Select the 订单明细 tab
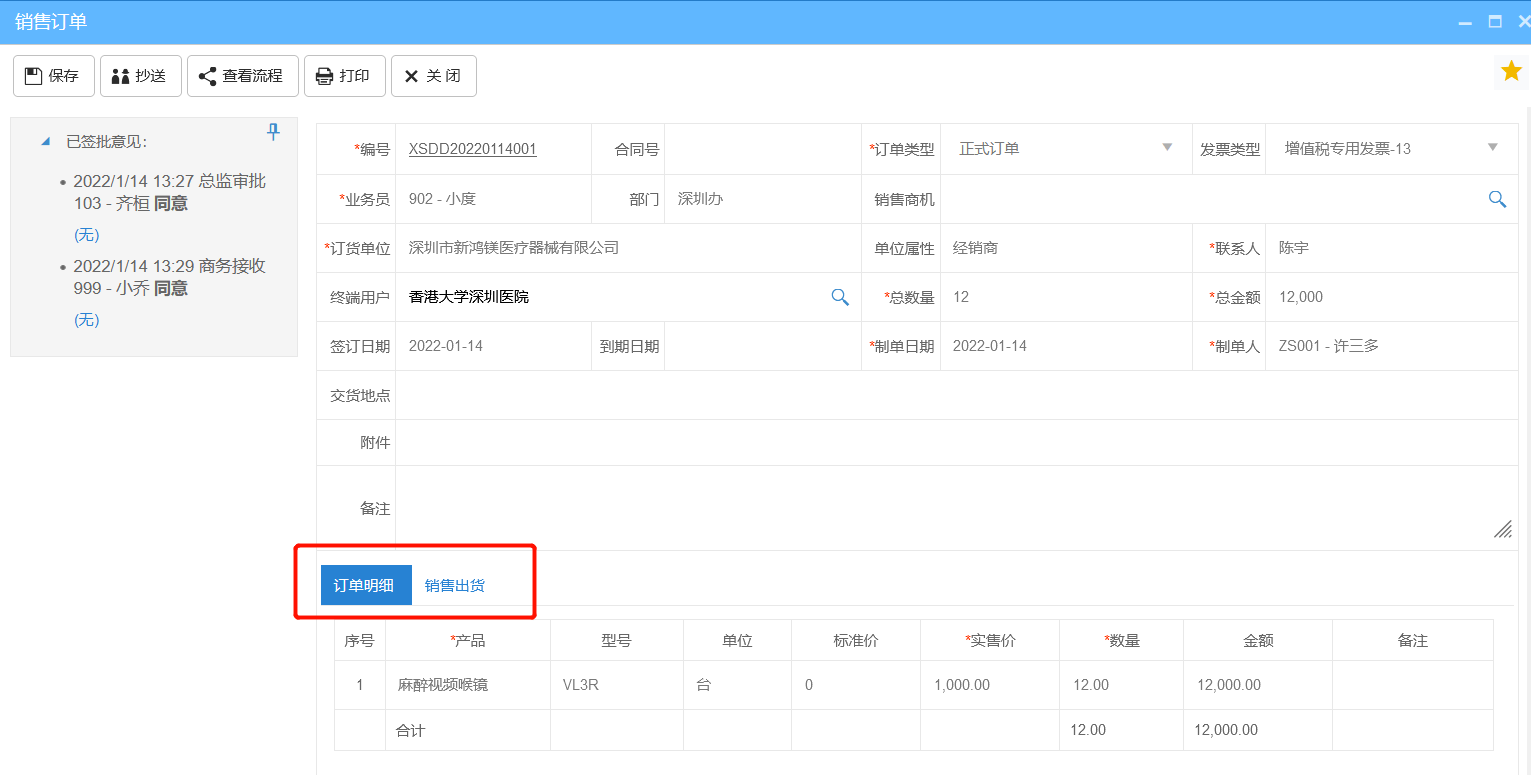The height and width of the screenshot is (775, 1531). click(x=365, y=586)
